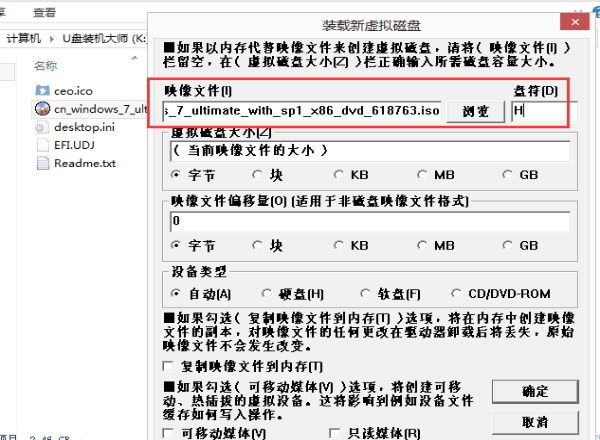Viewport: 600px width, 440px height.
Task: Open the 查看 tab in Explorer
Action: click(44, 13)
